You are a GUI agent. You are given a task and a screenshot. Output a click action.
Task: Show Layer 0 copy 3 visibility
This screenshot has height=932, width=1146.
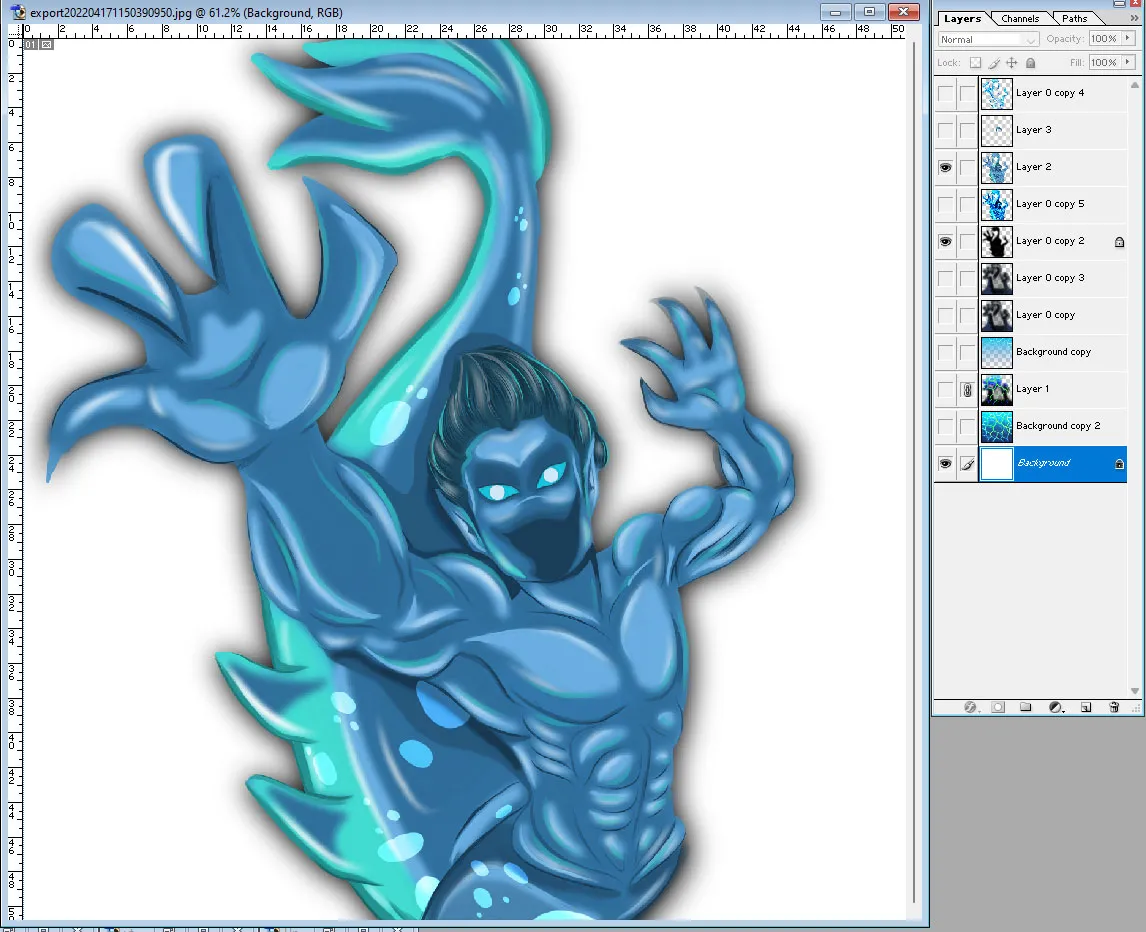[945, 279]
